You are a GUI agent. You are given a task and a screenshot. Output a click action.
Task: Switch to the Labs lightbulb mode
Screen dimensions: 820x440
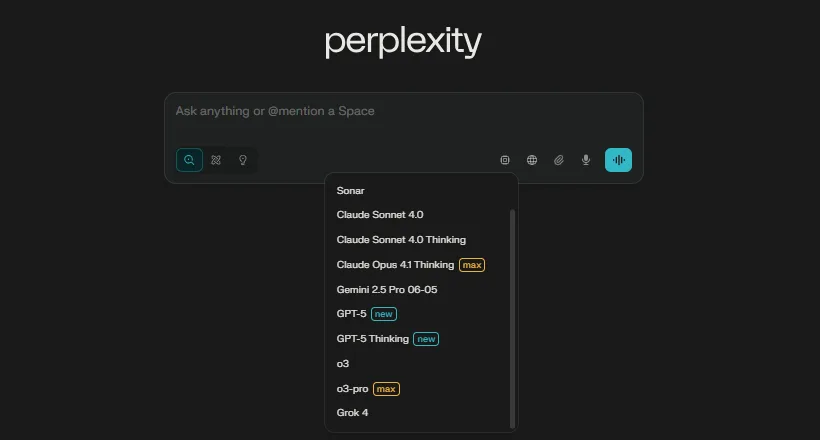pos(242,160)
